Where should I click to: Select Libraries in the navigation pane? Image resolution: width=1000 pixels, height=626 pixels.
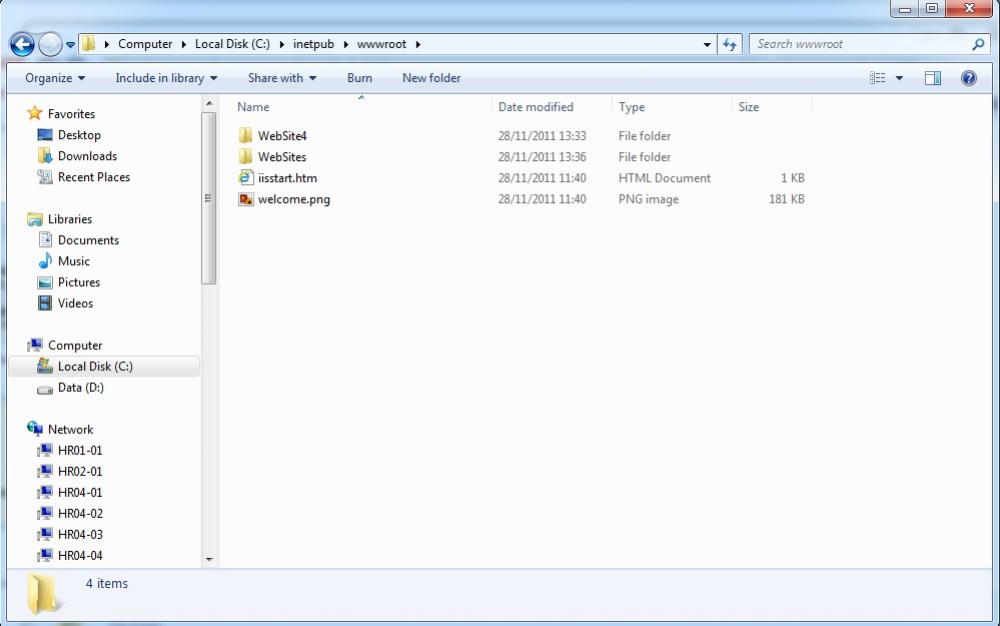(70, 219)
